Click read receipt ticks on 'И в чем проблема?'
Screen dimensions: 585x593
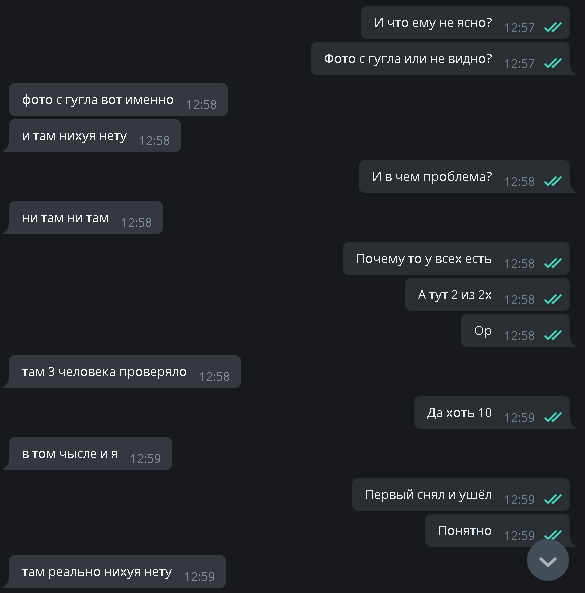tap(553, 181)
